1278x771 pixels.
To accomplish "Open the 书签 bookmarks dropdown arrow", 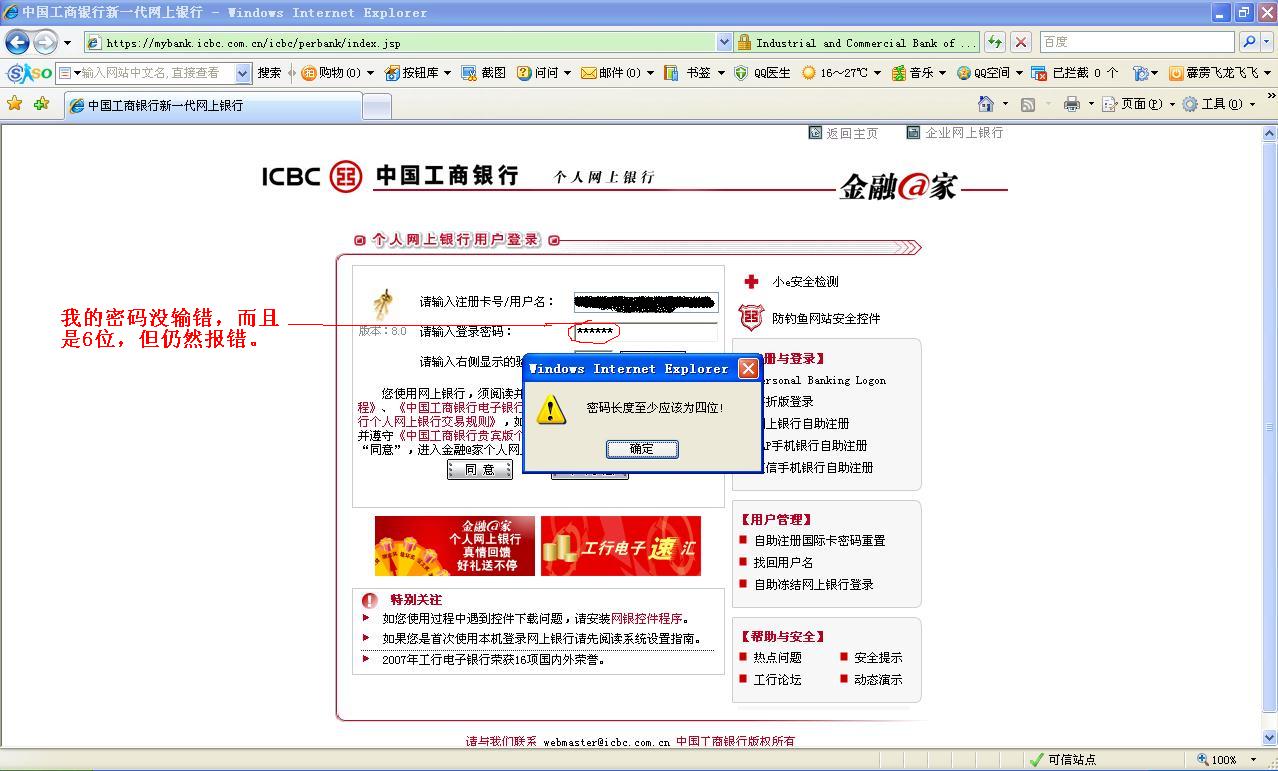I will (721, 73).
